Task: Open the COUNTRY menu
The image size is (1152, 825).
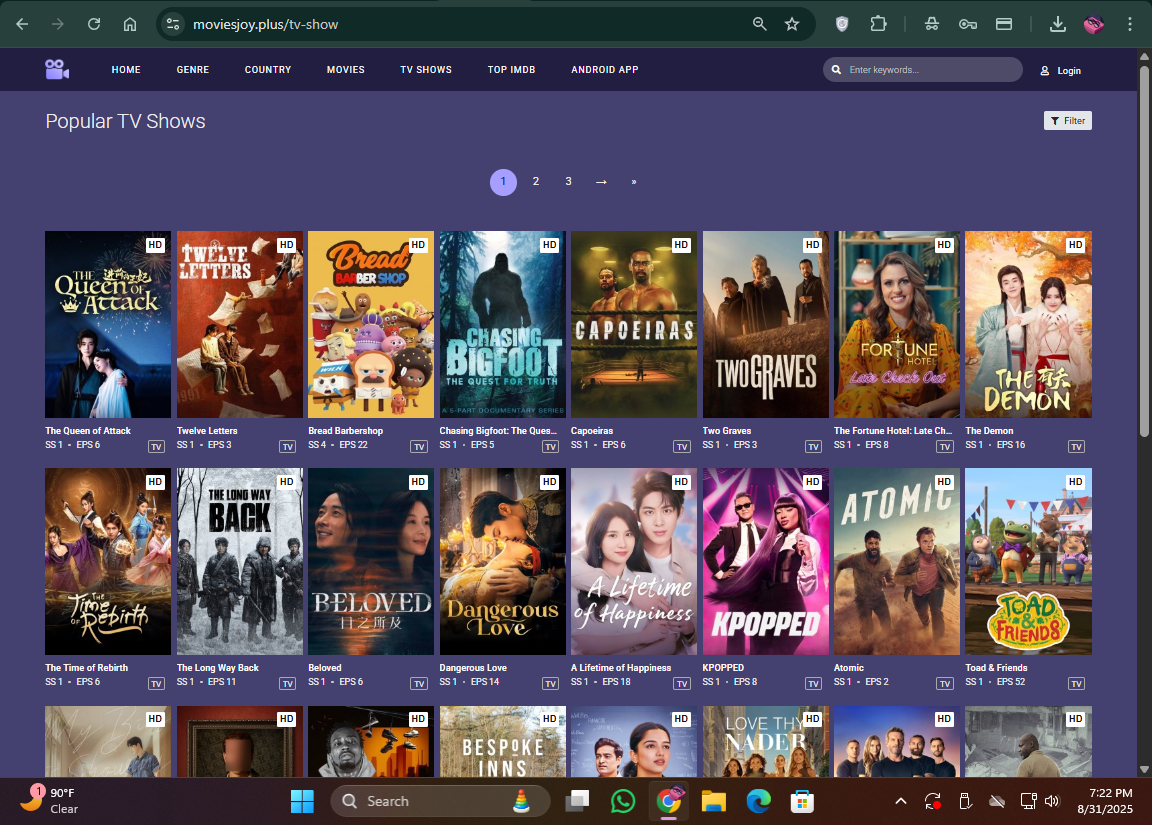Action: click(267, 70)
